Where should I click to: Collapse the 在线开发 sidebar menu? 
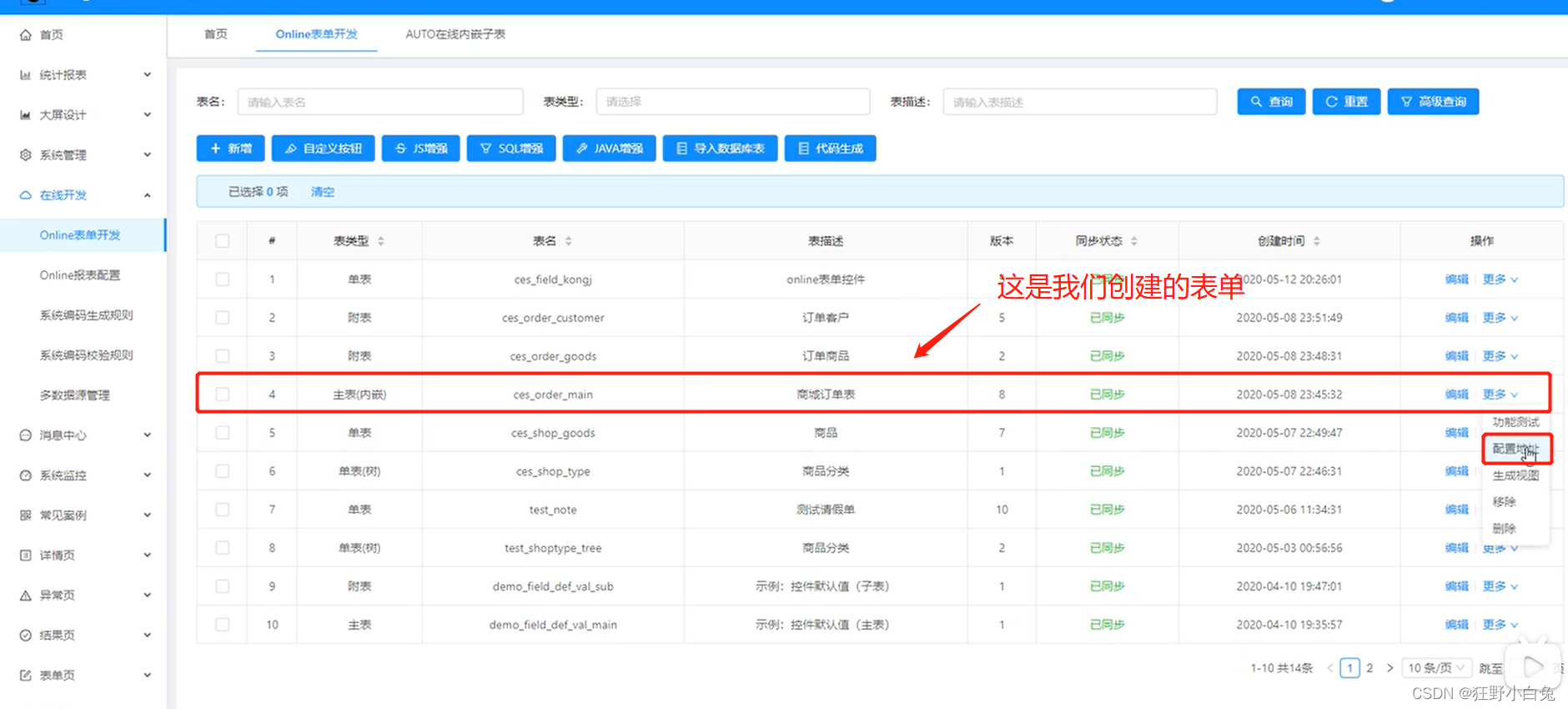click(148, 195)
